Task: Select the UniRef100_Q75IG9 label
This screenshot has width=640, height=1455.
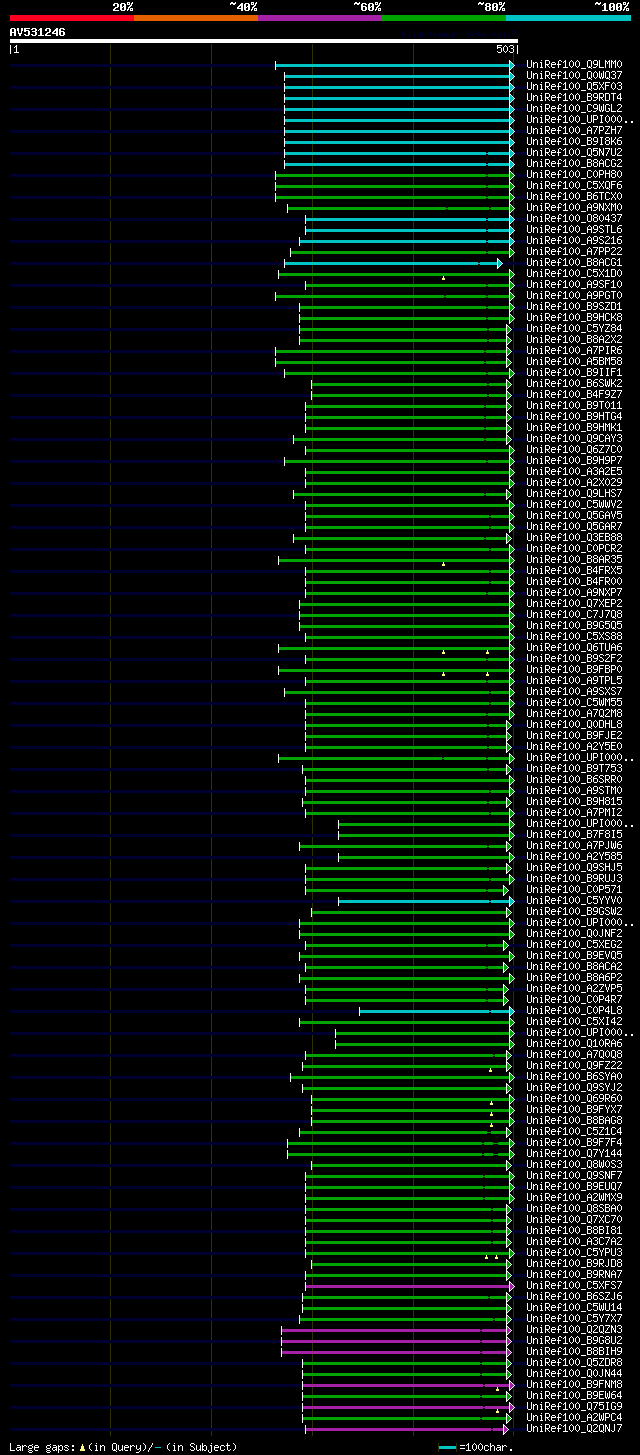Action: tap(574, 1406)
